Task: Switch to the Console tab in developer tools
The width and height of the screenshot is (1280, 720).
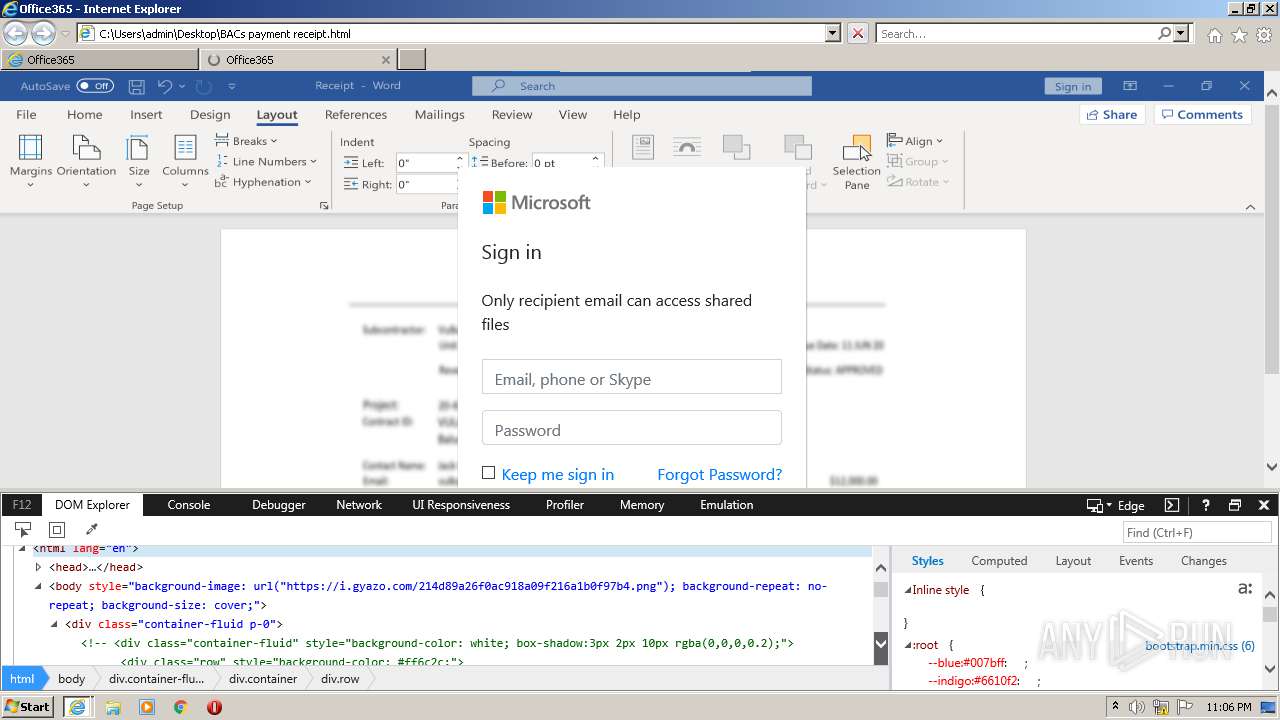Action: point(189,505)
